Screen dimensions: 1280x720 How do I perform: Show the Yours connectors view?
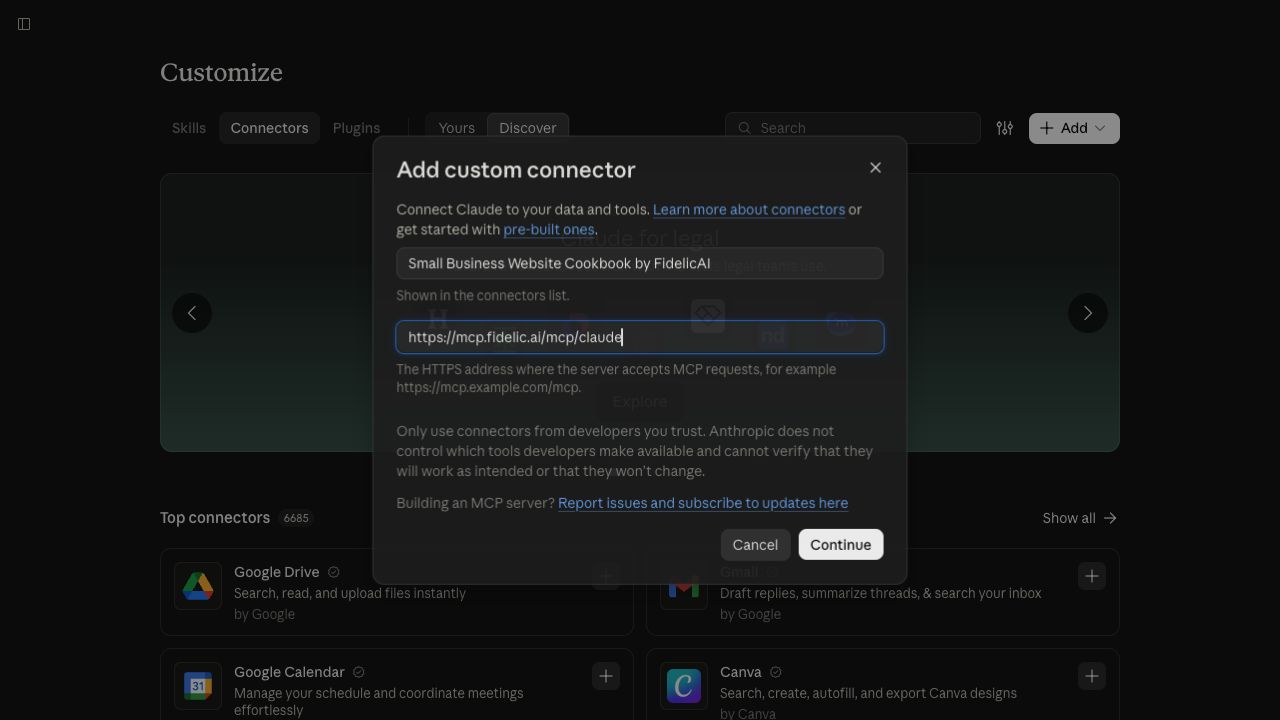[456, 128]
